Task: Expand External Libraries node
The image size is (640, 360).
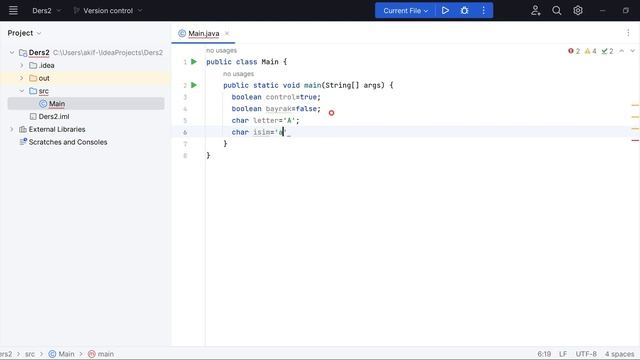Action: click(x=12, y=129)
